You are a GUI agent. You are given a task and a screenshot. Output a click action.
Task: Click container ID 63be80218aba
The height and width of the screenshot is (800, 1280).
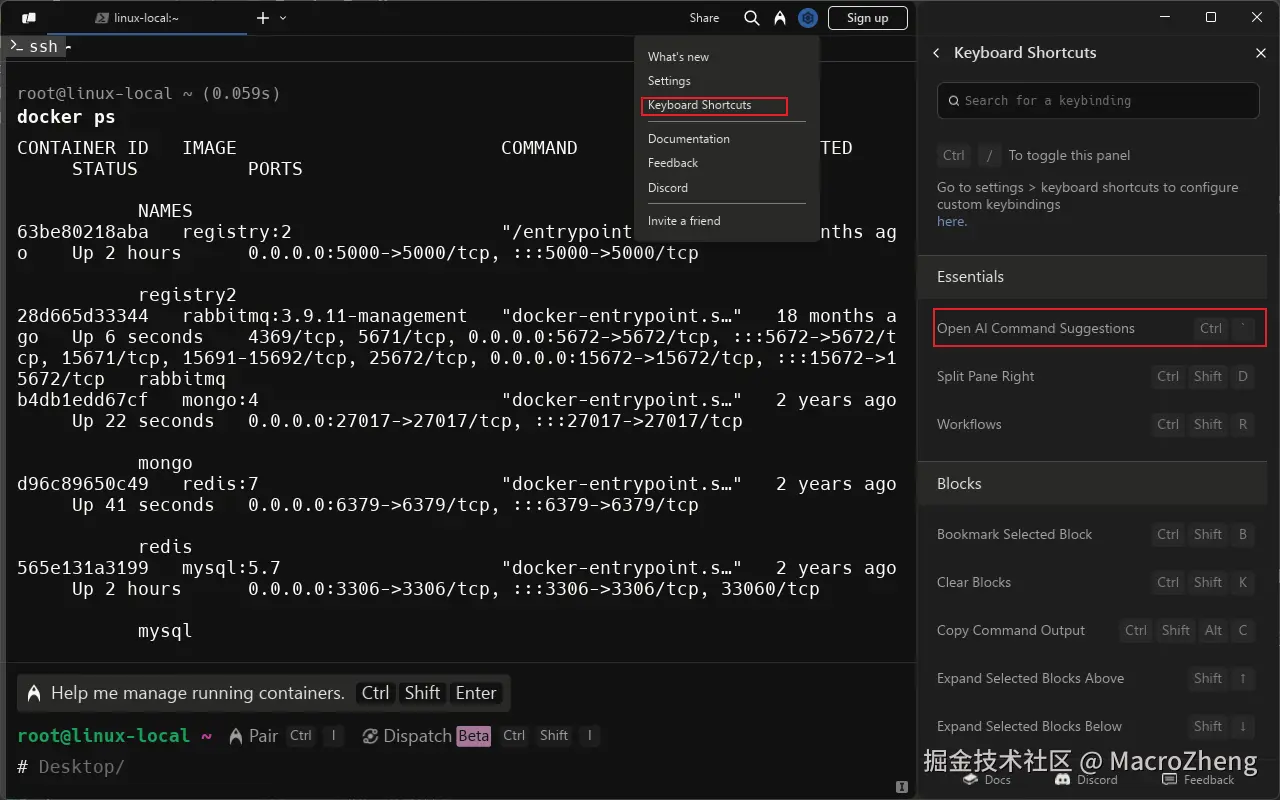pos(83,232)
